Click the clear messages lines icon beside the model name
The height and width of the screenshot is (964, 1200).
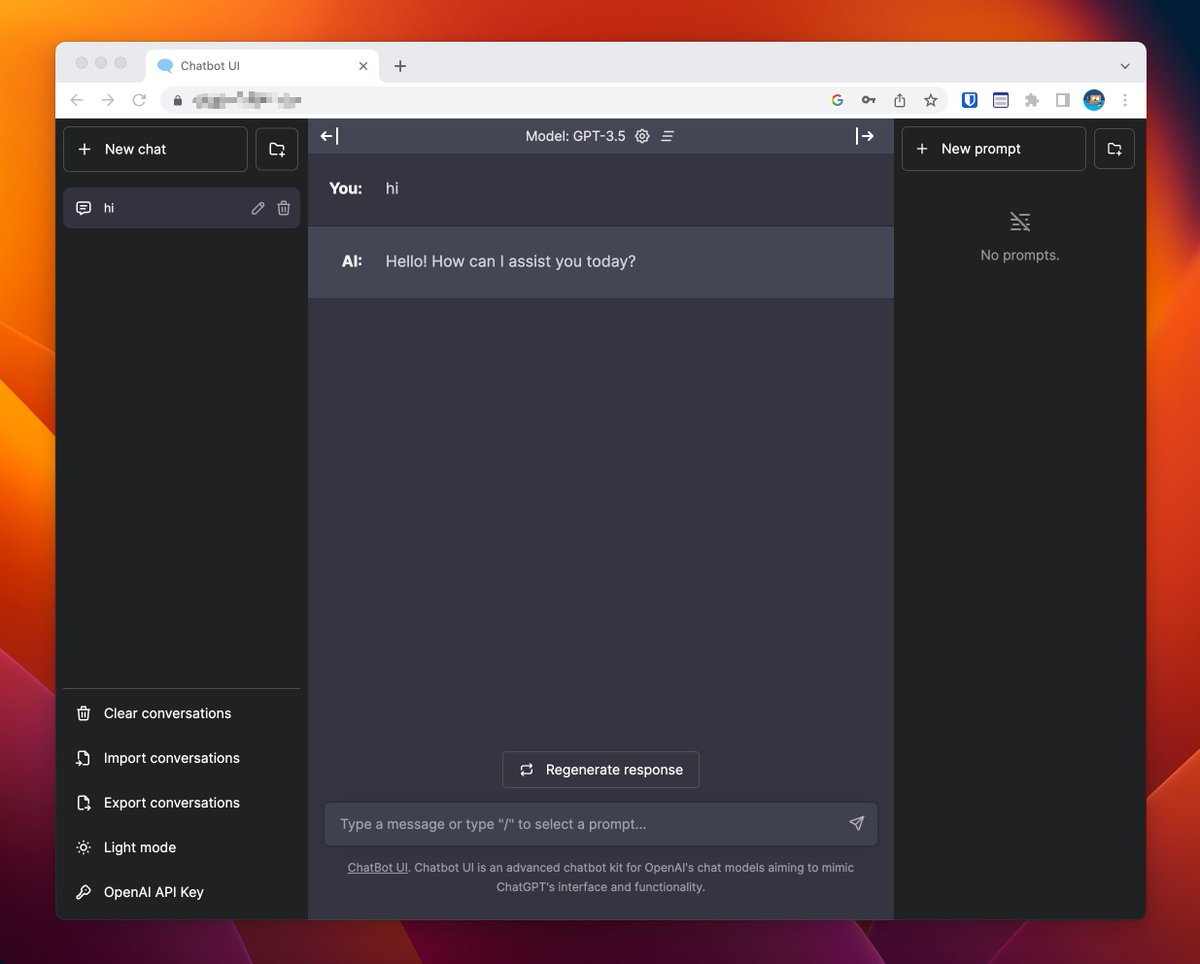click(x=668, y=136)
